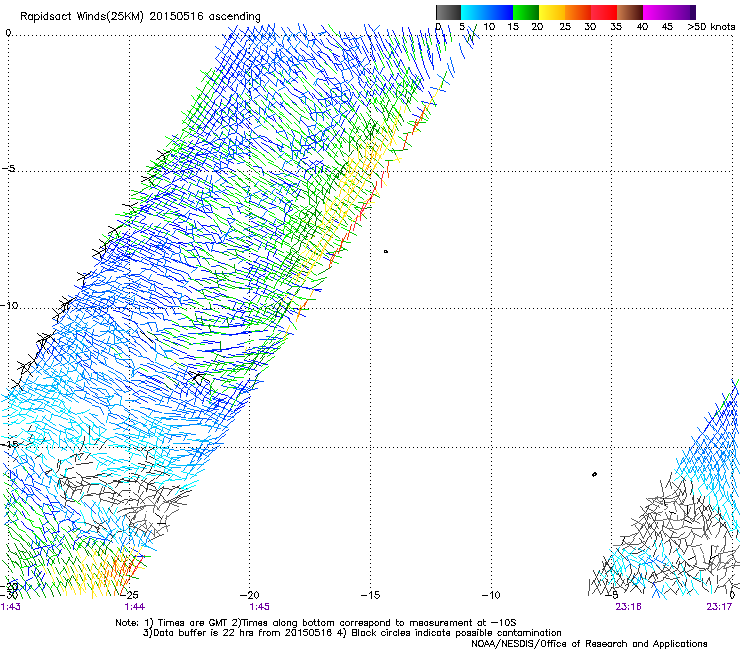Click the red 30-35 knots legend swatch
This screenshot has height=650, width=740.
point(604,12)
